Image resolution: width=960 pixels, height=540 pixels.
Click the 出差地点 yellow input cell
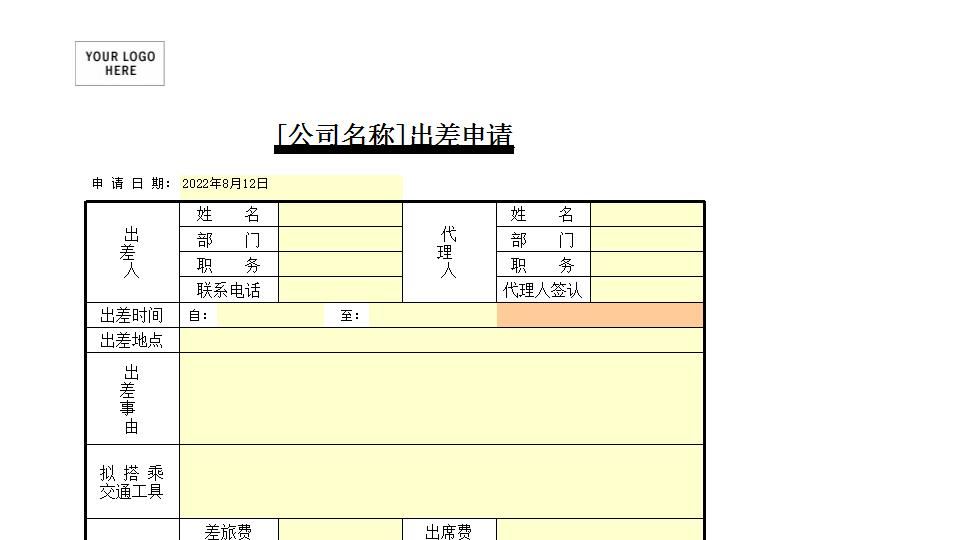(x=441, y=340)
